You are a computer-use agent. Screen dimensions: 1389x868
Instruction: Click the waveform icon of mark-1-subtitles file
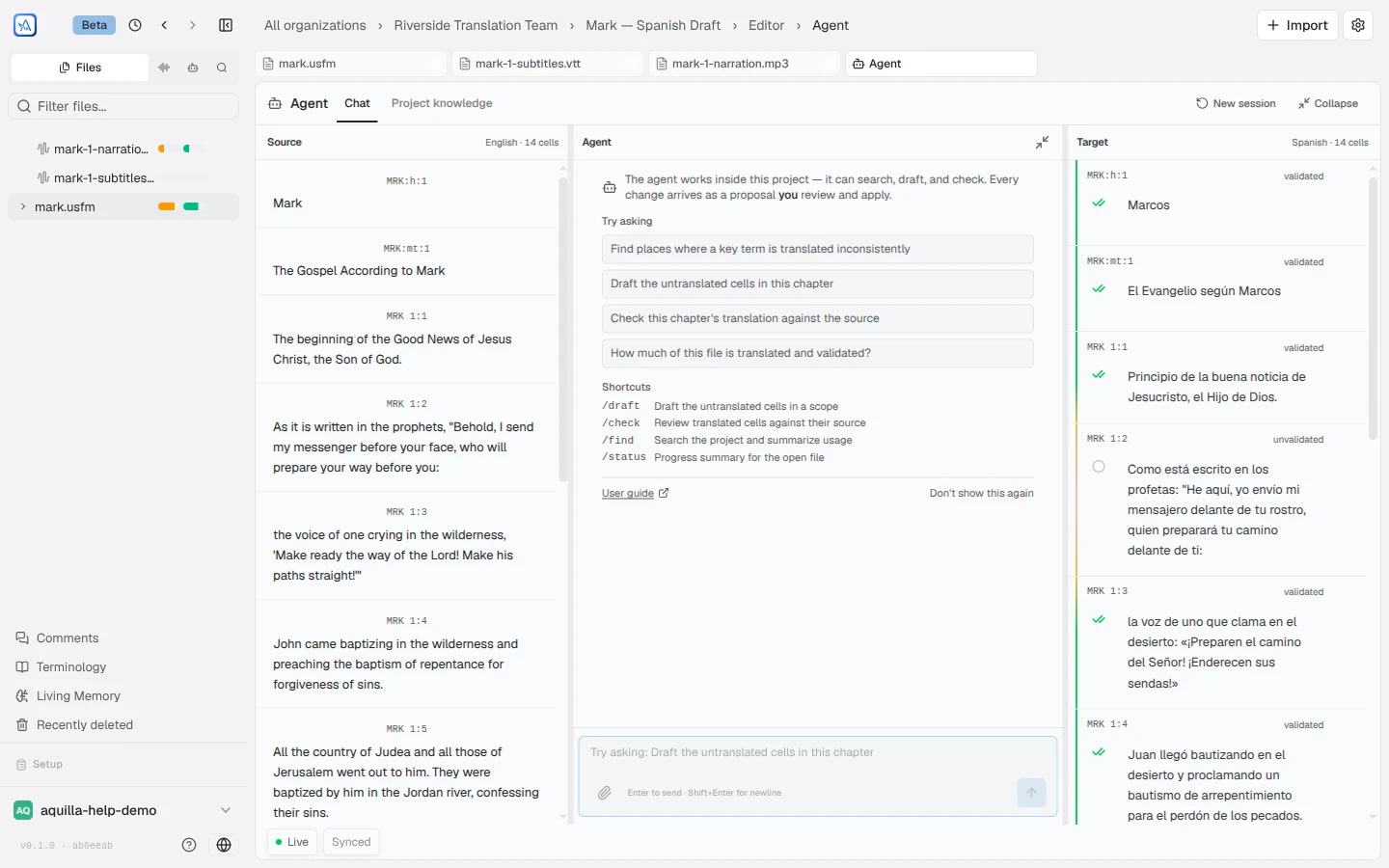pyautogui.click(x=42, y=177)
